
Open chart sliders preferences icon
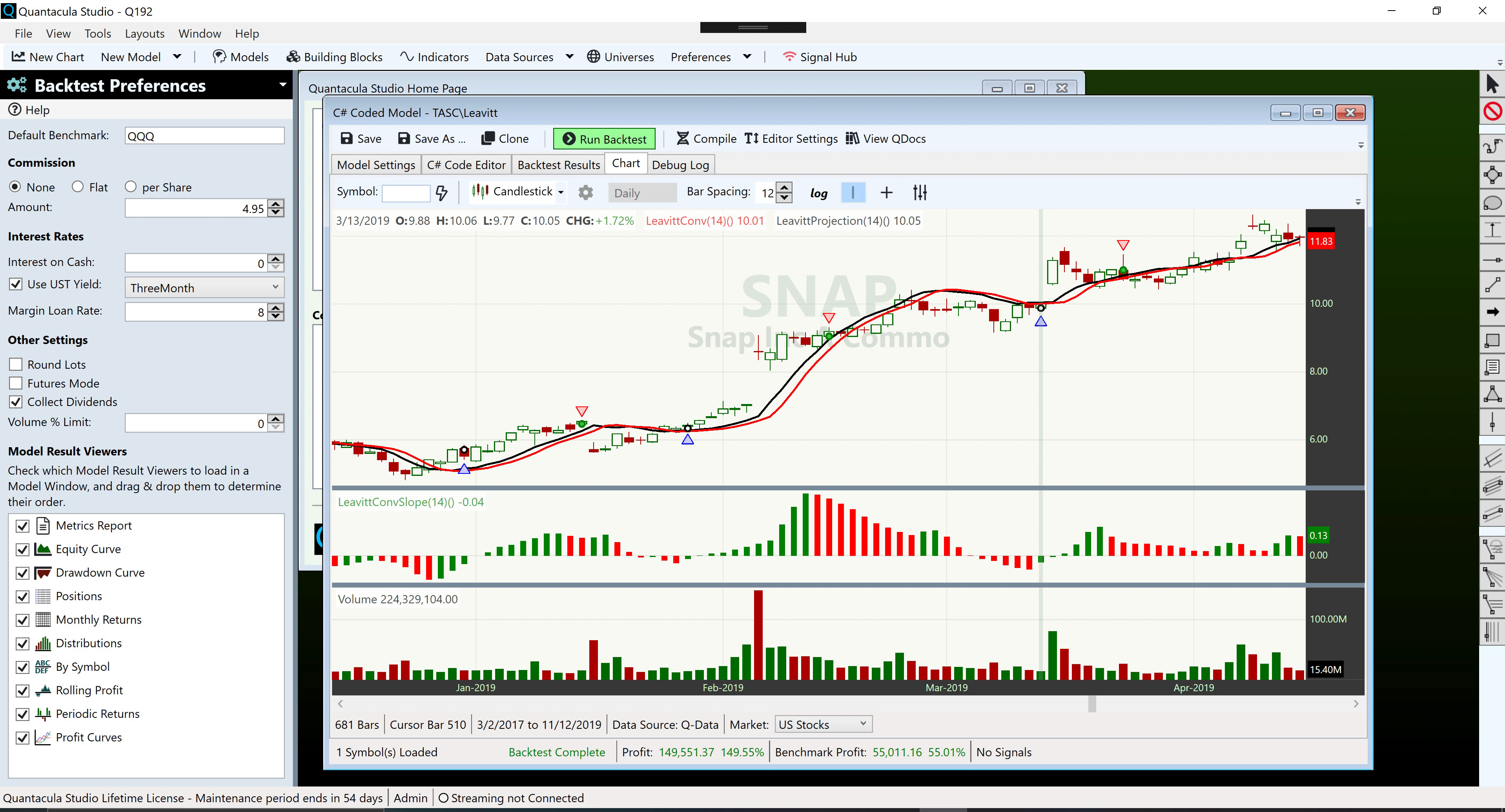[x=920, y=192]
